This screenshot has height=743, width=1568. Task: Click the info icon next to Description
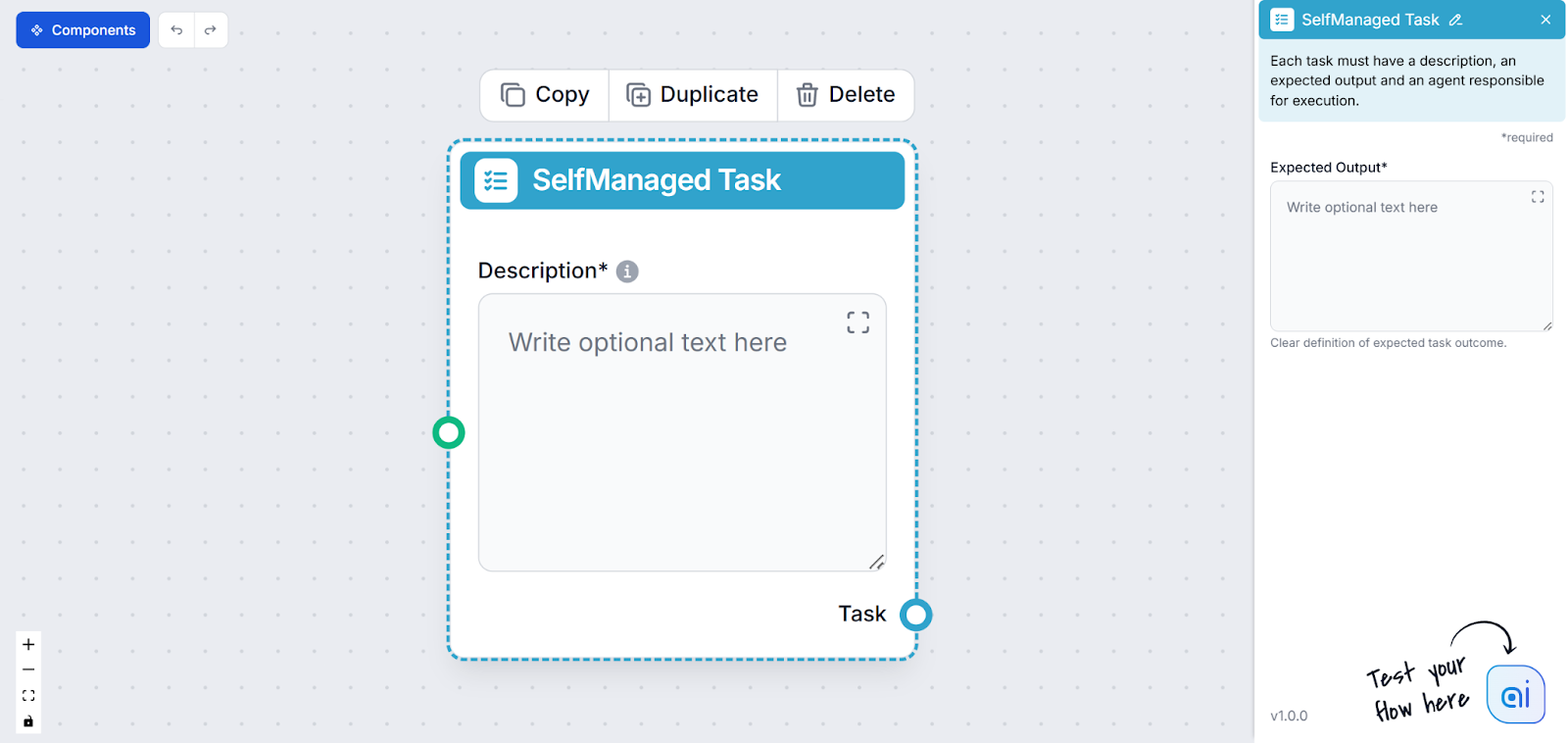click(627, 271)
